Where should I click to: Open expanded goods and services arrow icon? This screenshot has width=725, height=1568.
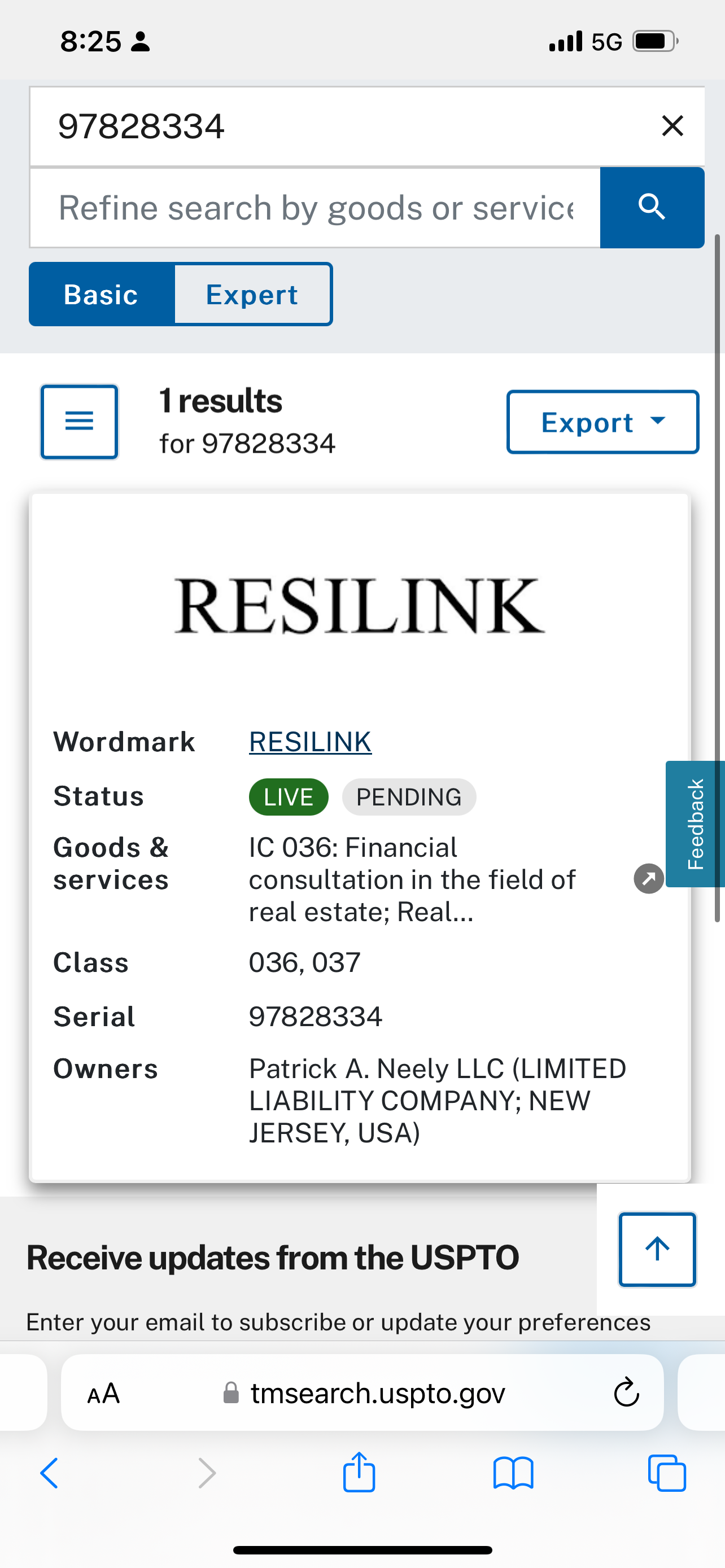click(x=649, y=878)
